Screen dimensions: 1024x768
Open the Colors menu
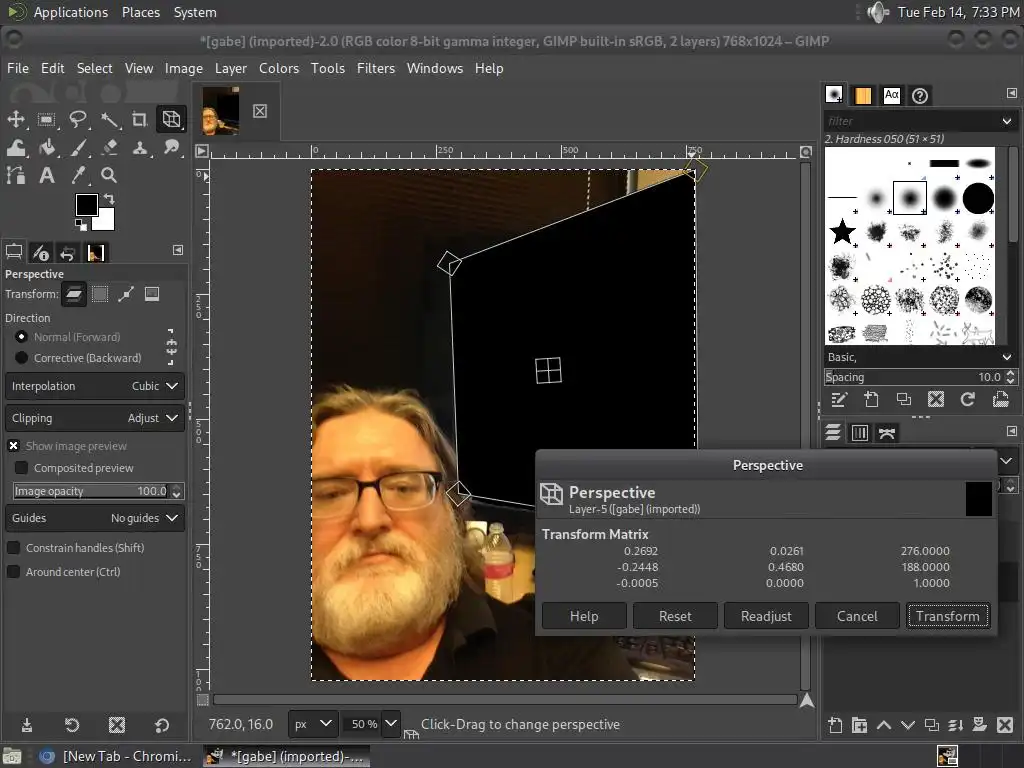tap(279, 68)
